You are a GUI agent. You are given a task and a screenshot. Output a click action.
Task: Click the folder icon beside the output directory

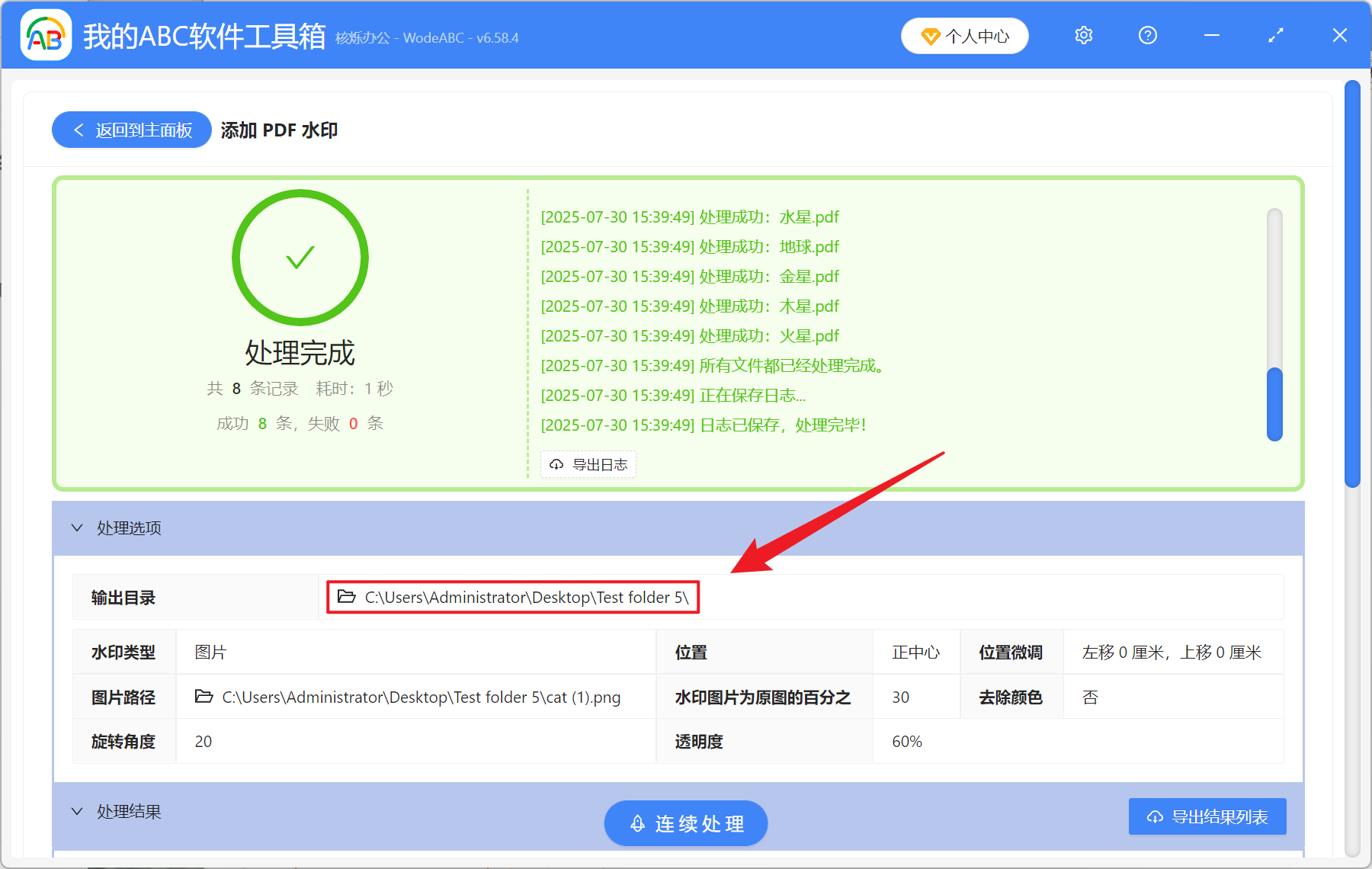click(345, 598)
